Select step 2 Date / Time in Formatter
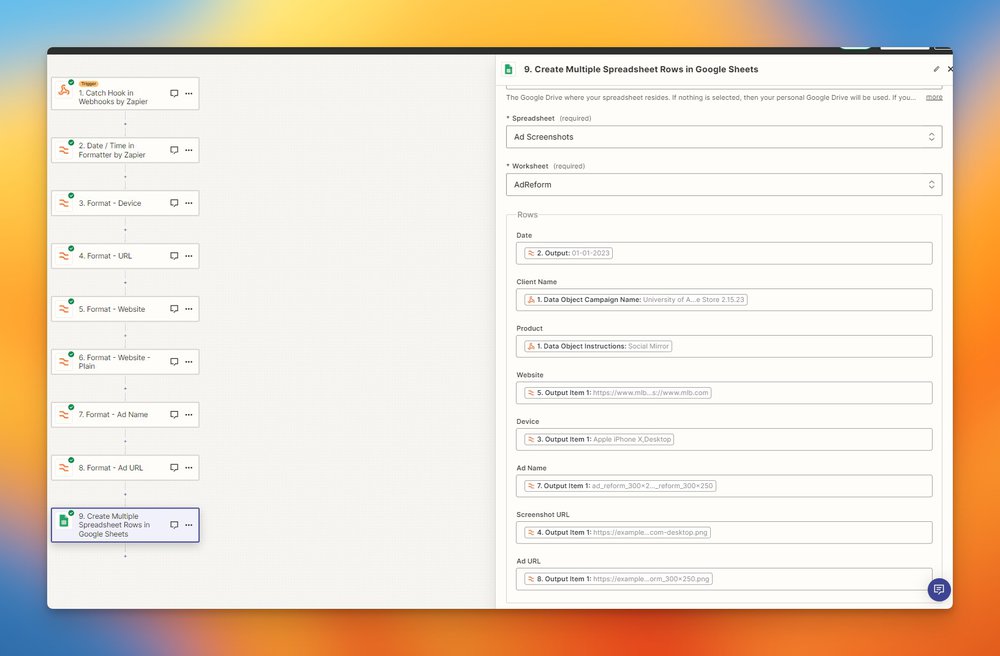 click(x=125, y=150)
